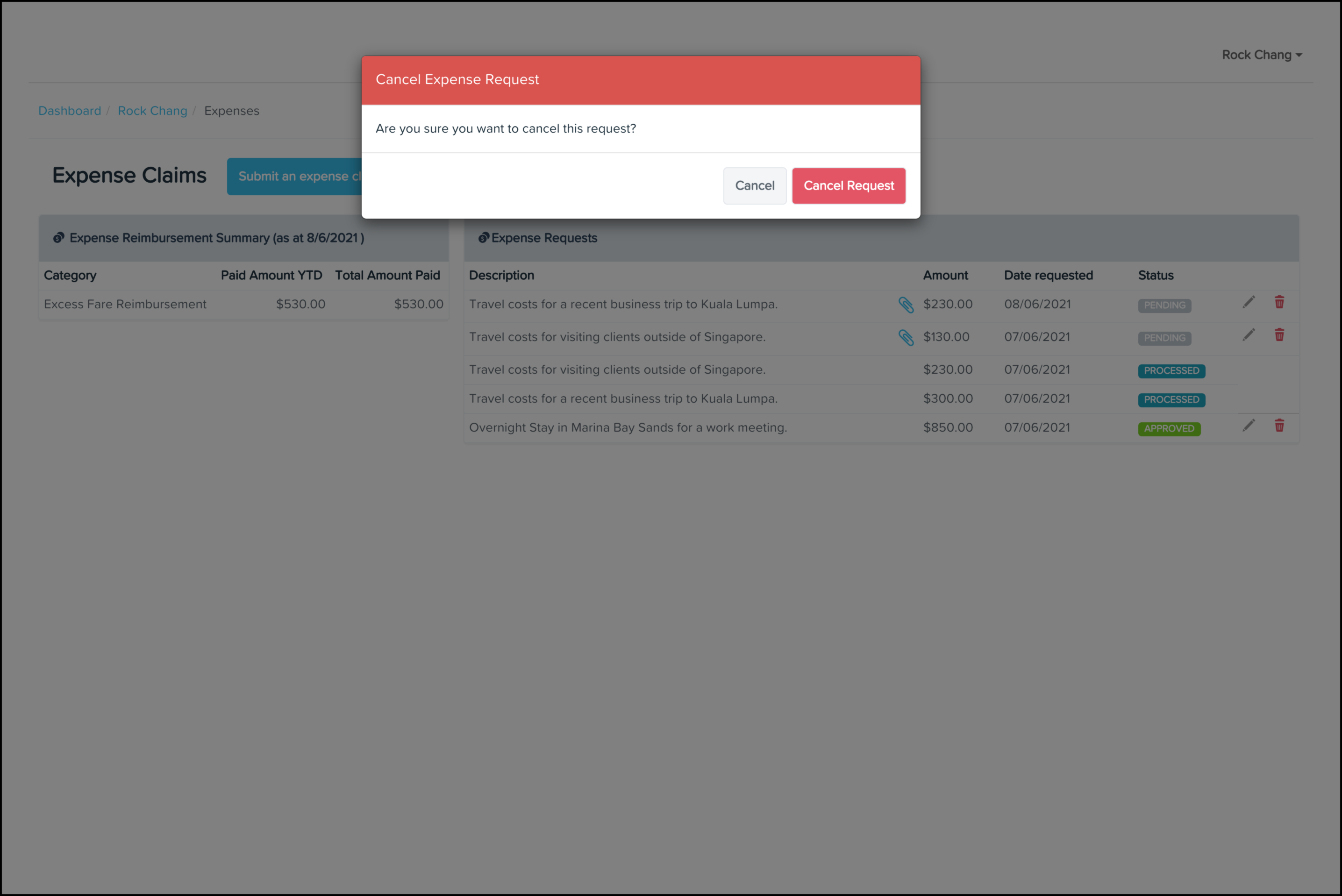Click the trash icon for $850.00 request
Screen dimensions: 1342x896
(1279, 426)
